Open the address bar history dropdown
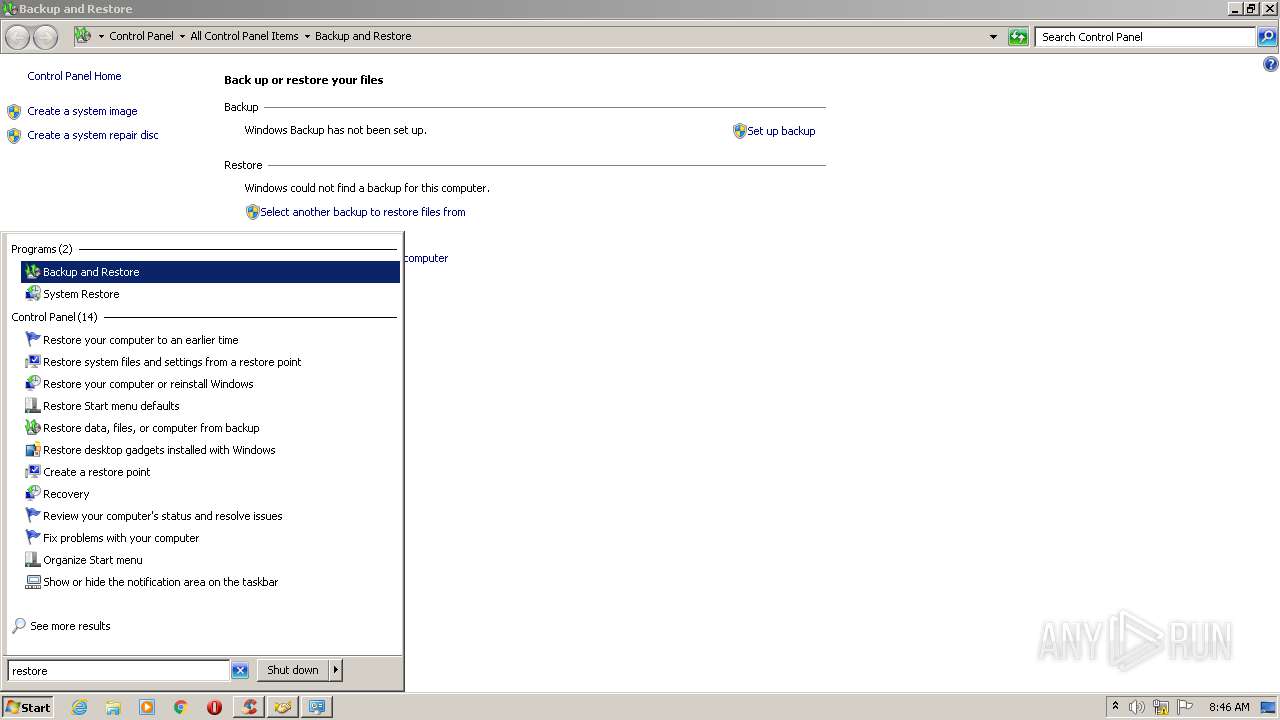 (x=993, y=37)
